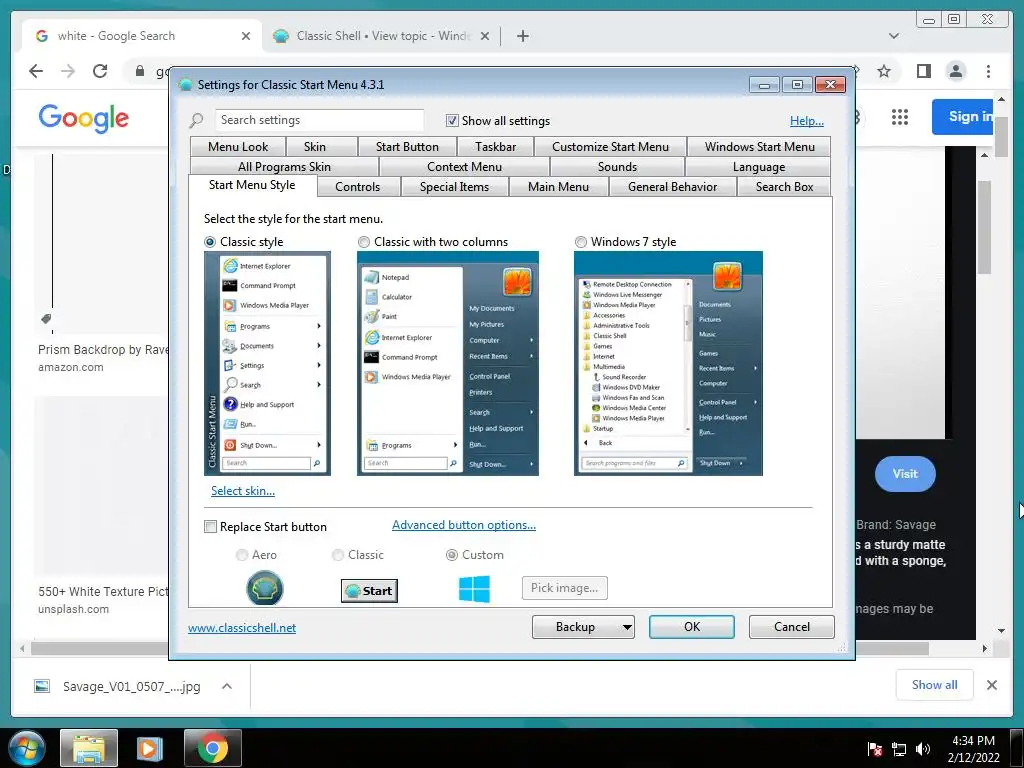Switch to the Context Menu tab
Viewport: 1024px width, 768px height.
pos(464,167)
